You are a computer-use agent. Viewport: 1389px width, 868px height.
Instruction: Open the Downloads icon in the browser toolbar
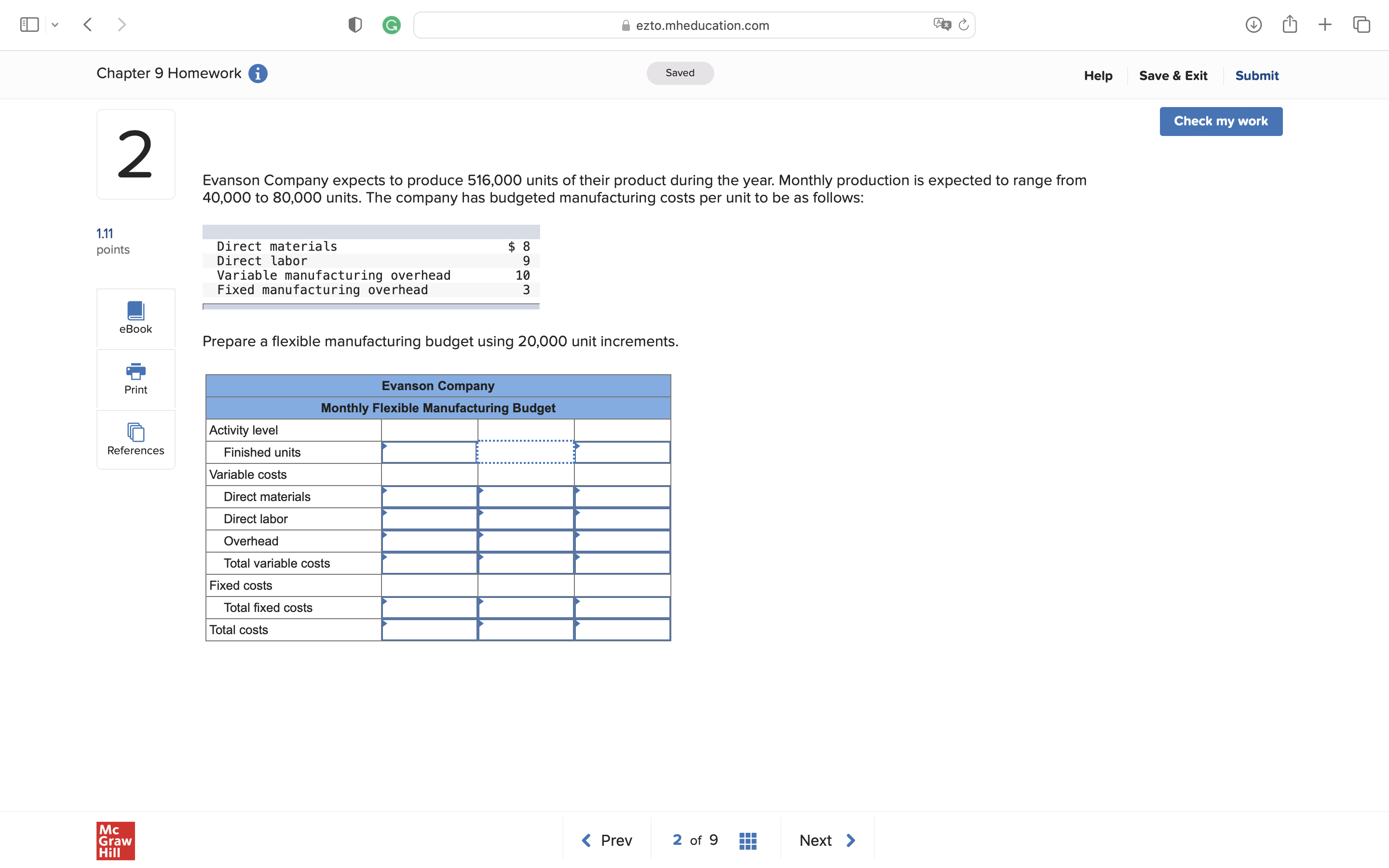coord(1254,24)
